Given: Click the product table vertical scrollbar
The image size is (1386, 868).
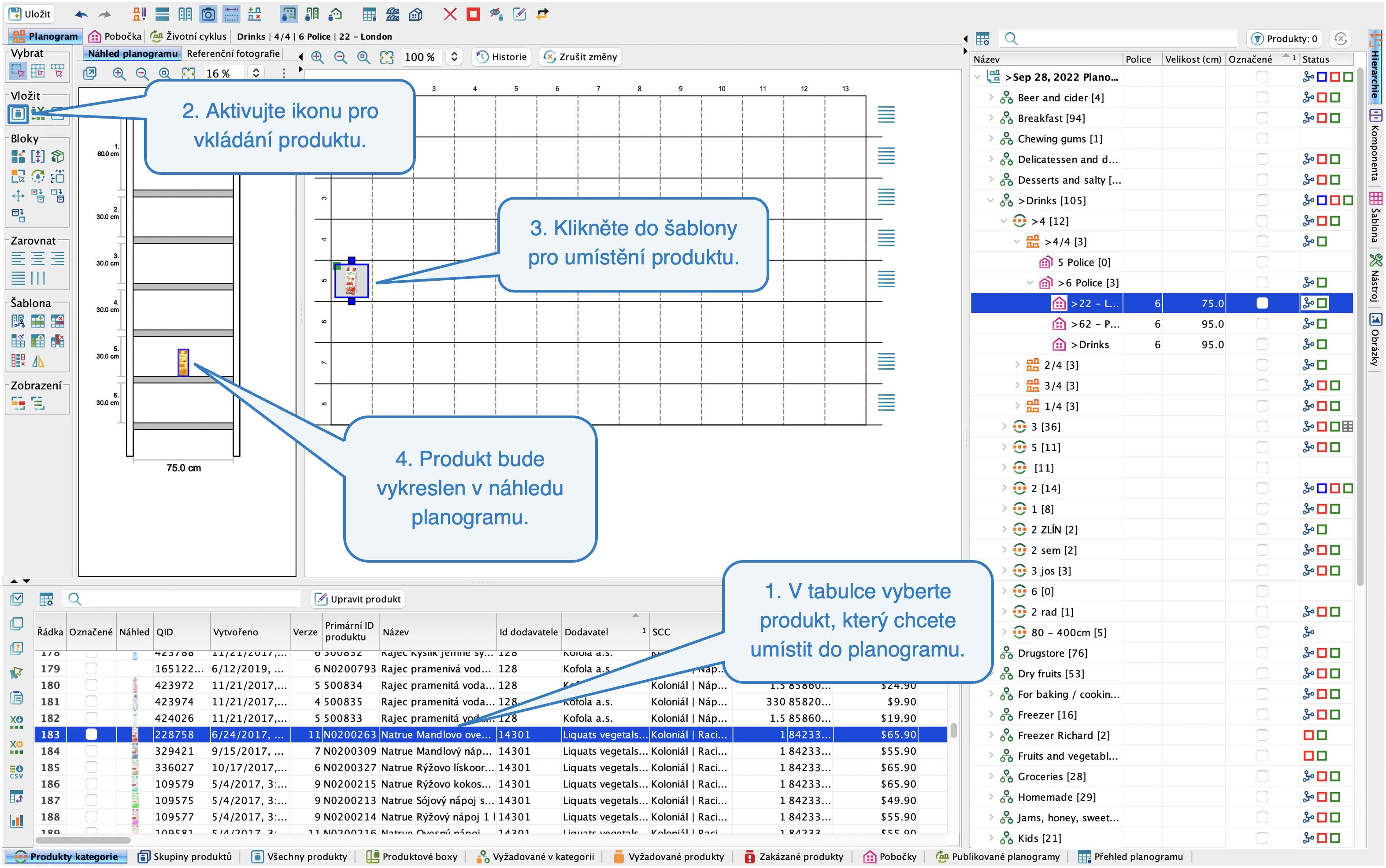Looking at the screenshot, I should 953,730.
